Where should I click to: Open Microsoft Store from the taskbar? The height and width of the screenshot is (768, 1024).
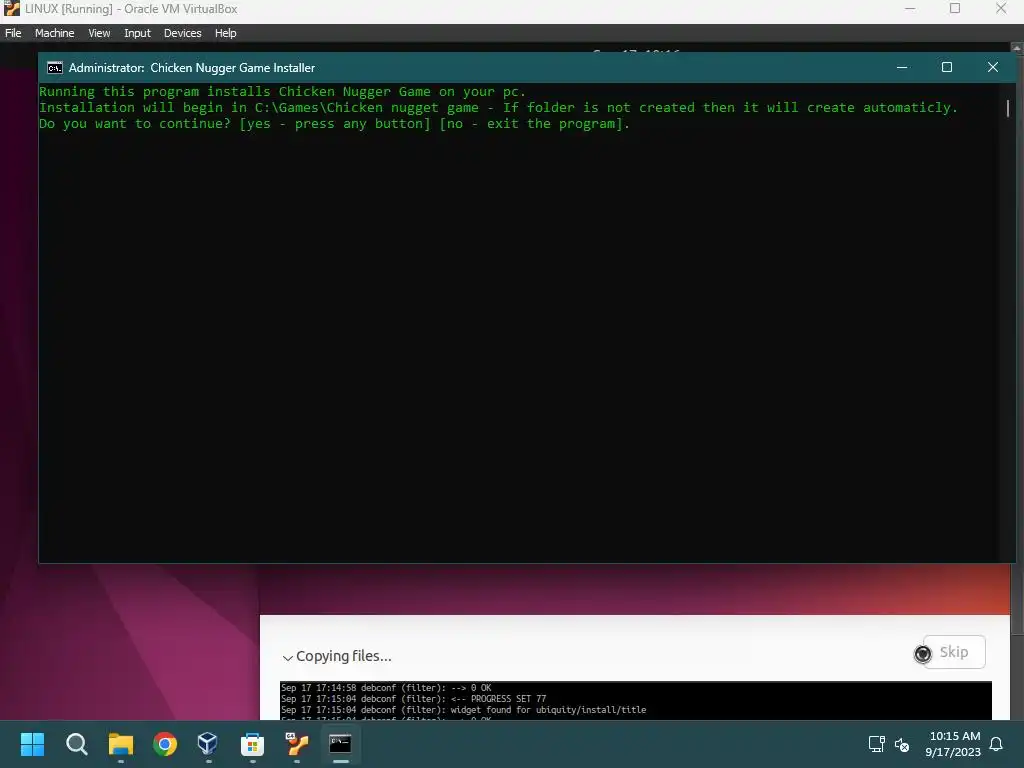[x=252, y=744]
